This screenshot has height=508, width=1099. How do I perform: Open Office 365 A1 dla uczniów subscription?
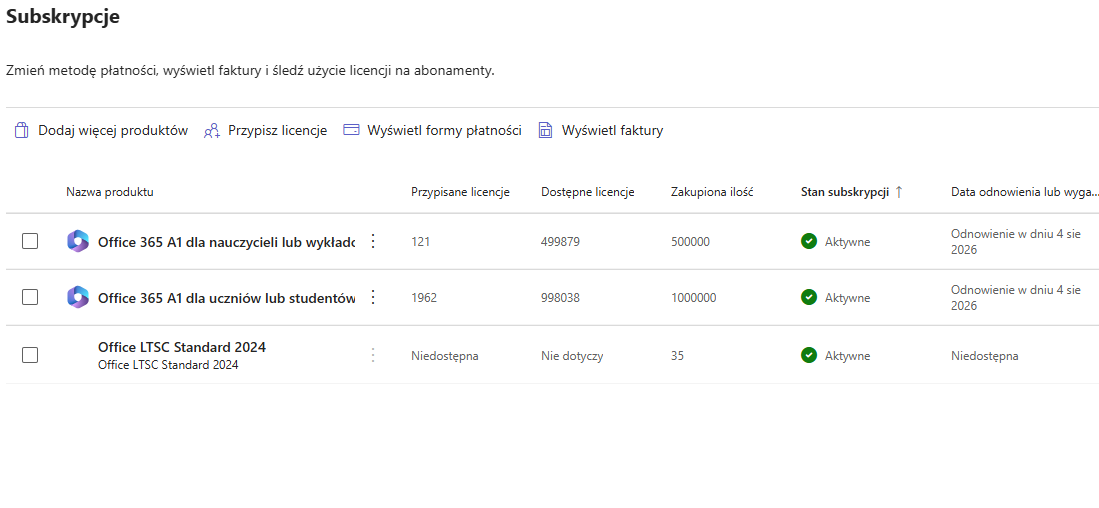[226, 298]
